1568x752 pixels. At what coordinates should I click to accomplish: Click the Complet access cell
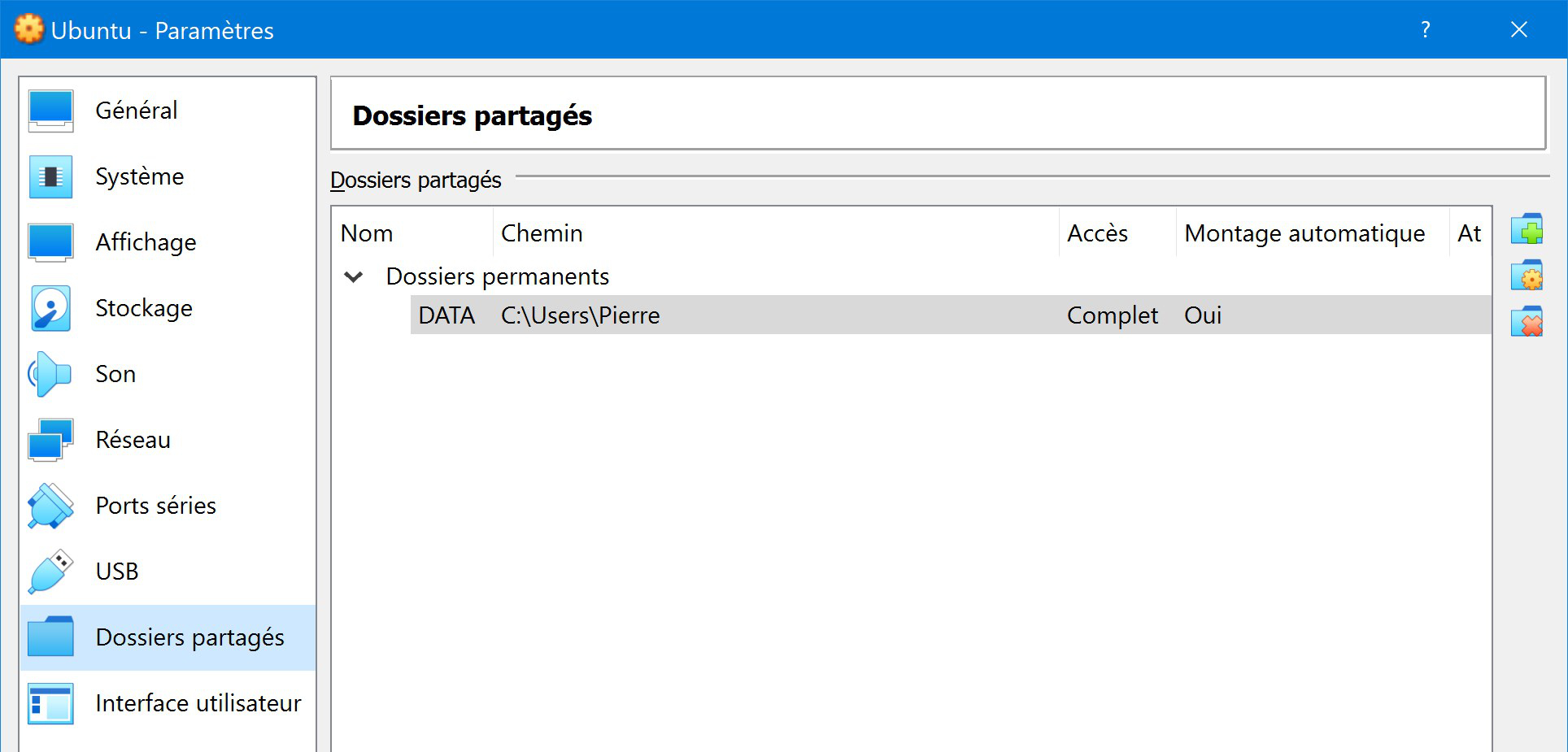click(1112, 315)
